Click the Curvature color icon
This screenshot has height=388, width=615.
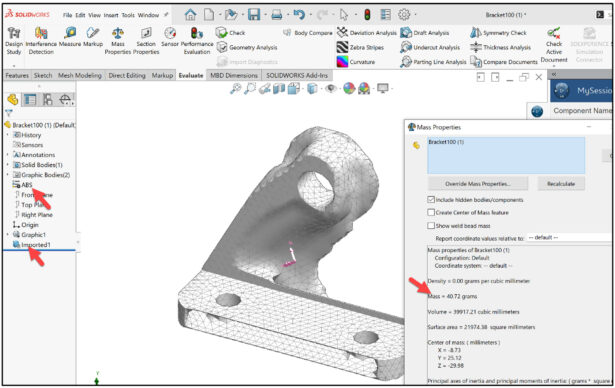click(x=342, y=62)
